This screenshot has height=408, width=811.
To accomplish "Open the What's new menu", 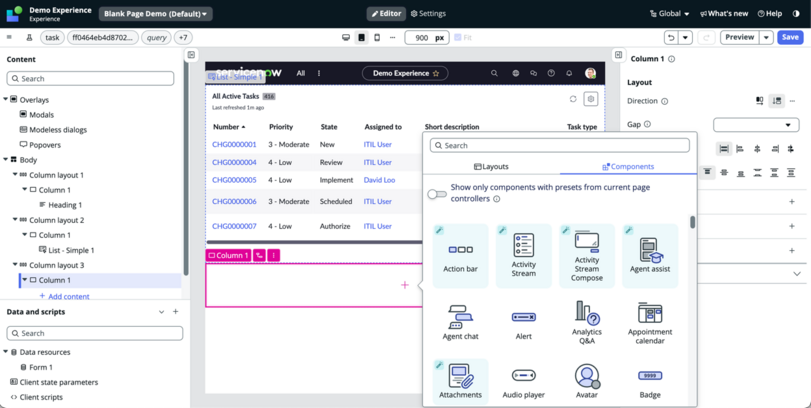I will click(x=724, y=14).
